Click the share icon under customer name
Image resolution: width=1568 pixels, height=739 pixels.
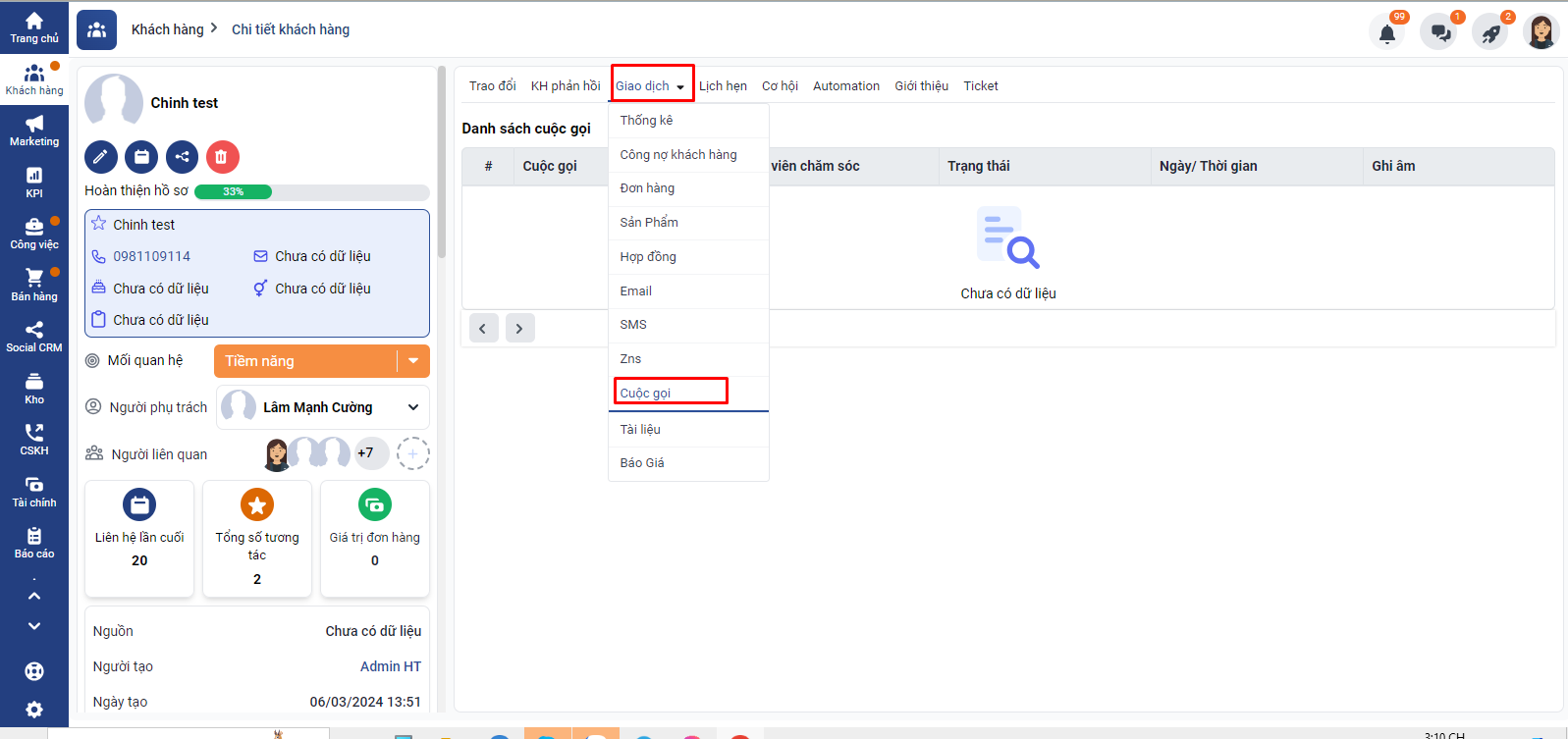(182, 157)
